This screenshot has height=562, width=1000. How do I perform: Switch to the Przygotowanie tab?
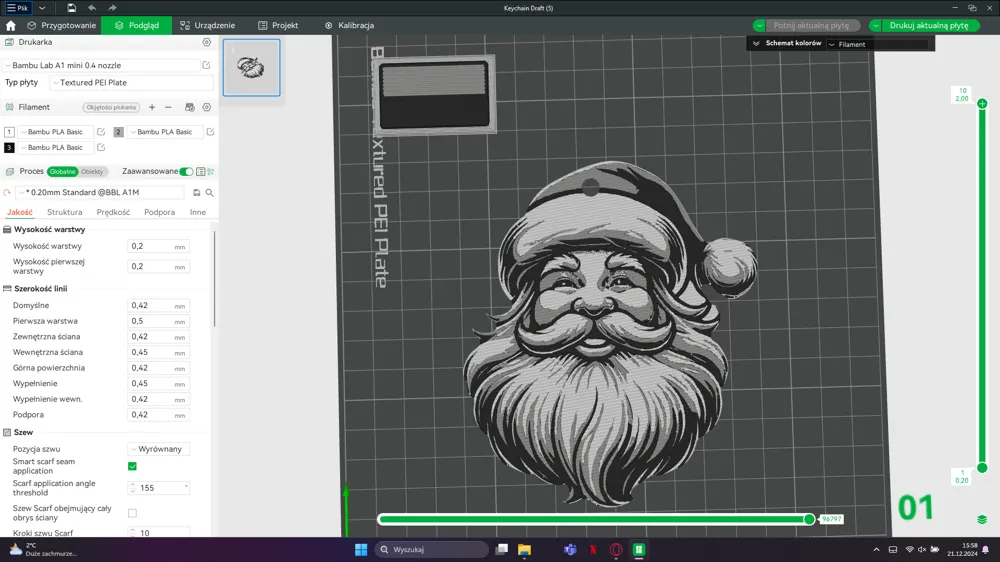click(x=61, y=26)
